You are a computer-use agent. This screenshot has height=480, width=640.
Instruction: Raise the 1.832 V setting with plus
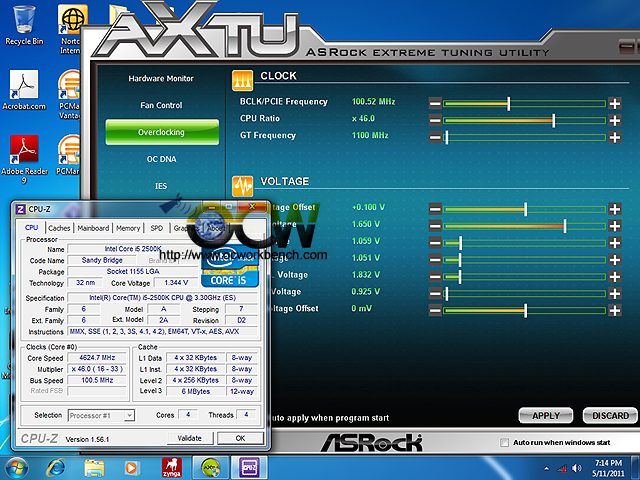click(614, 277)
